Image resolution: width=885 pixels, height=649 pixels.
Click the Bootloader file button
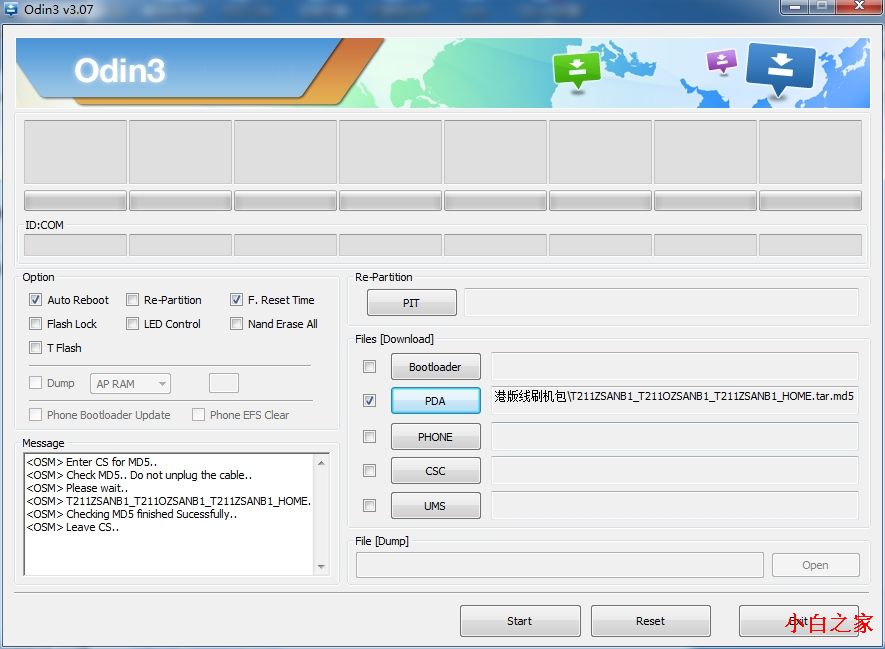(436, 367)
